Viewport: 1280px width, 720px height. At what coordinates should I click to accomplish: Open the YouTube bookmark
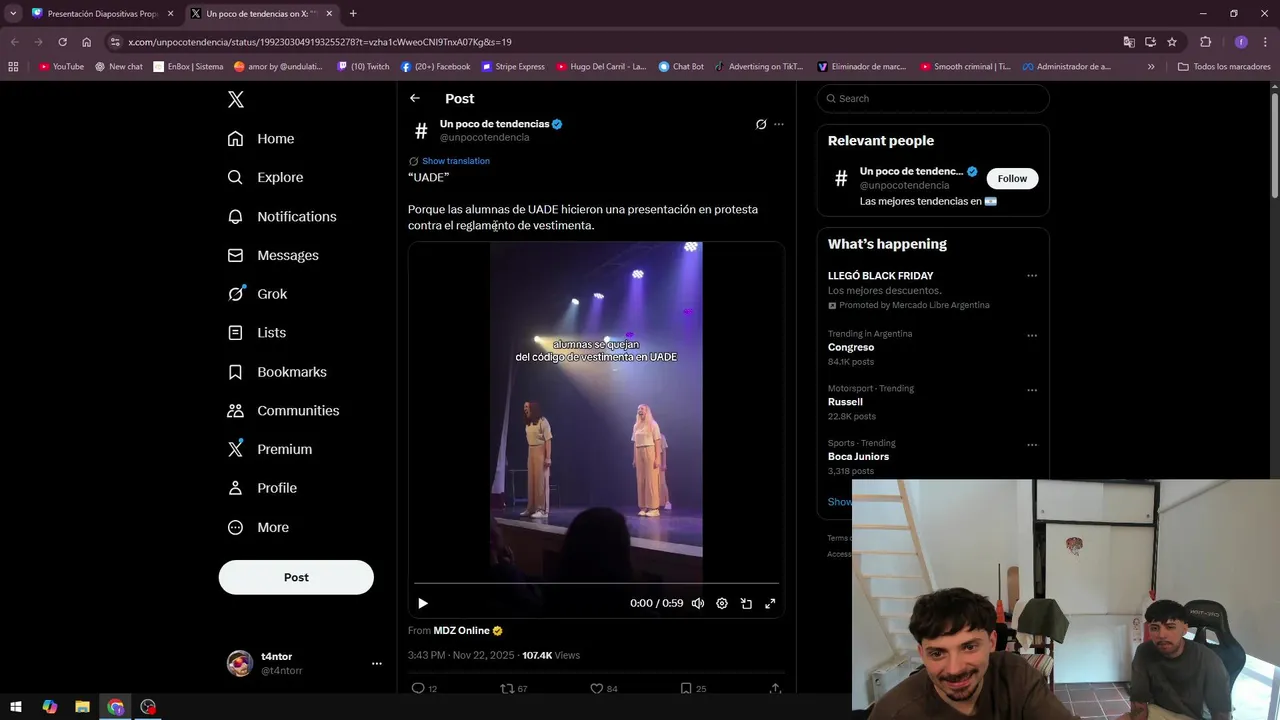point(61,67)
